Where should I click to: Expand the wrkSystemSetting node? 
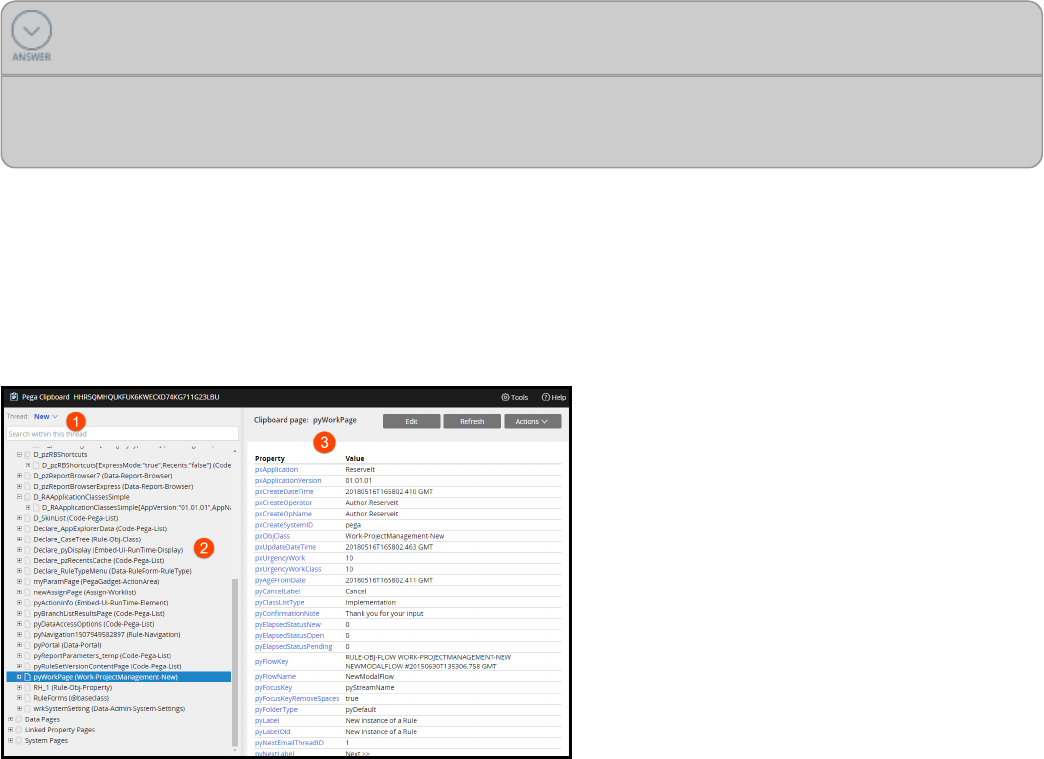tap(19, 708)
